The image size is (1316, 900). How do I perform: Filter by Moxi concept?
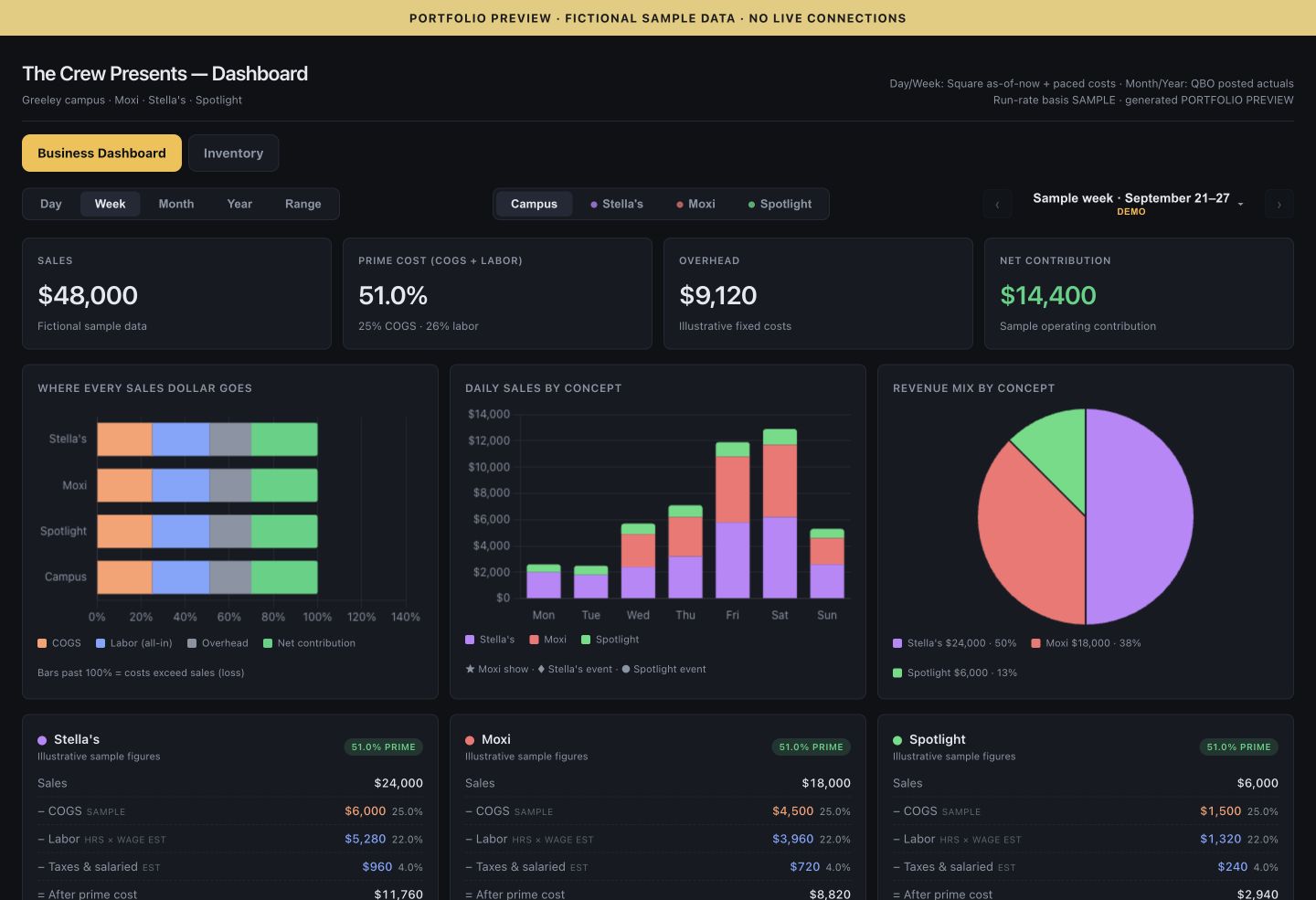coord(695,204)
